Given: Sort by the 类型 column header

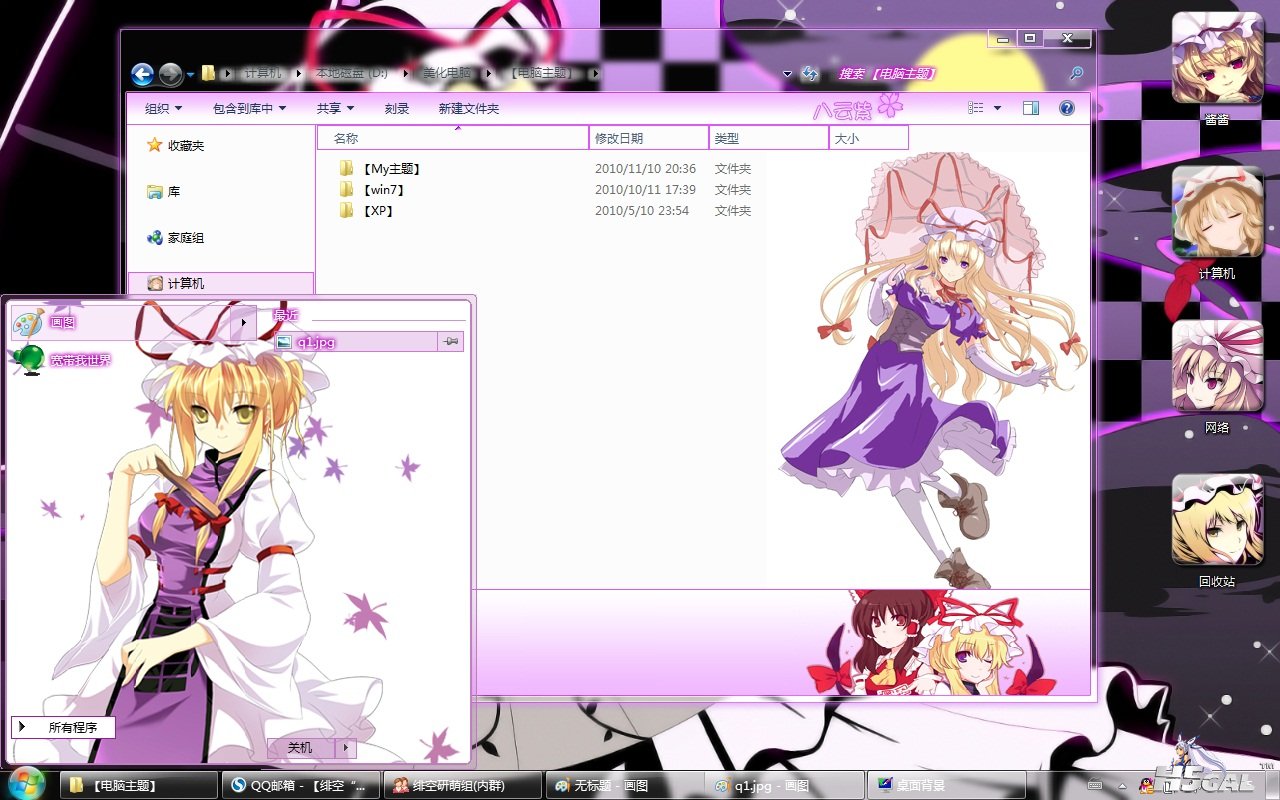Looking at the screenshot, I should (769, 138).
